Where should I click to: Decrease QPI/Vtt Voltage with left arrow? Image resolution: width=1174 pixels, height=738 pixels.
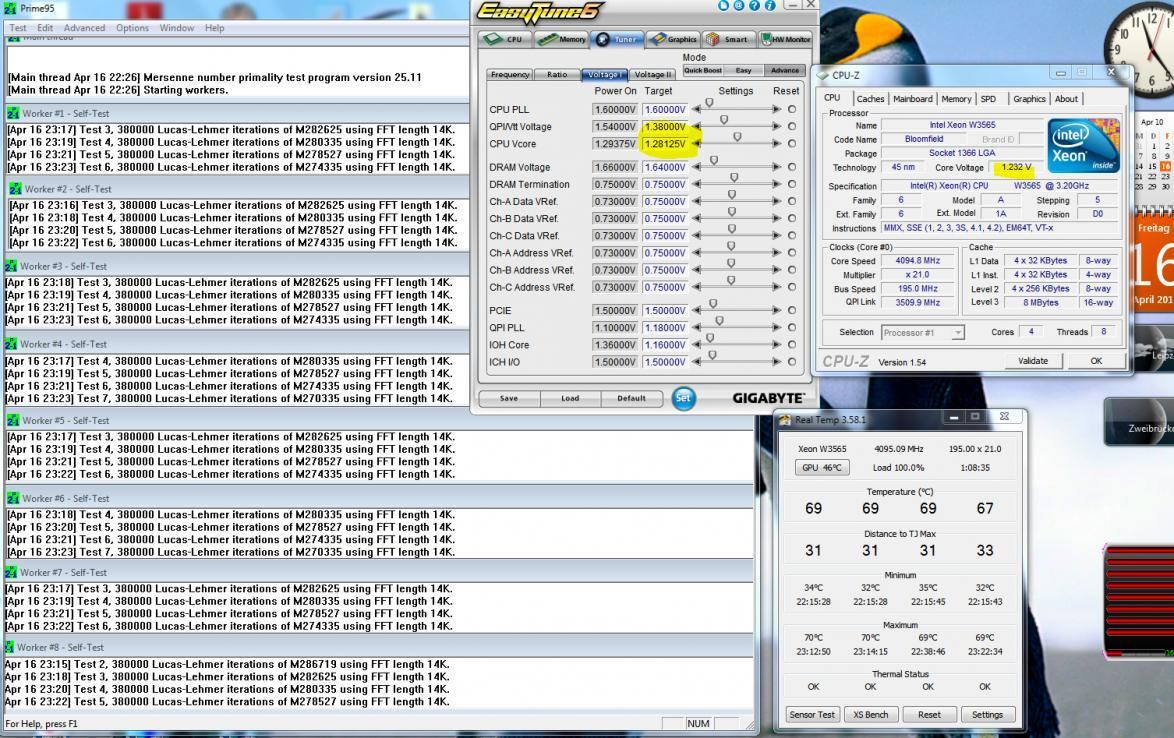tap(696, 126)
